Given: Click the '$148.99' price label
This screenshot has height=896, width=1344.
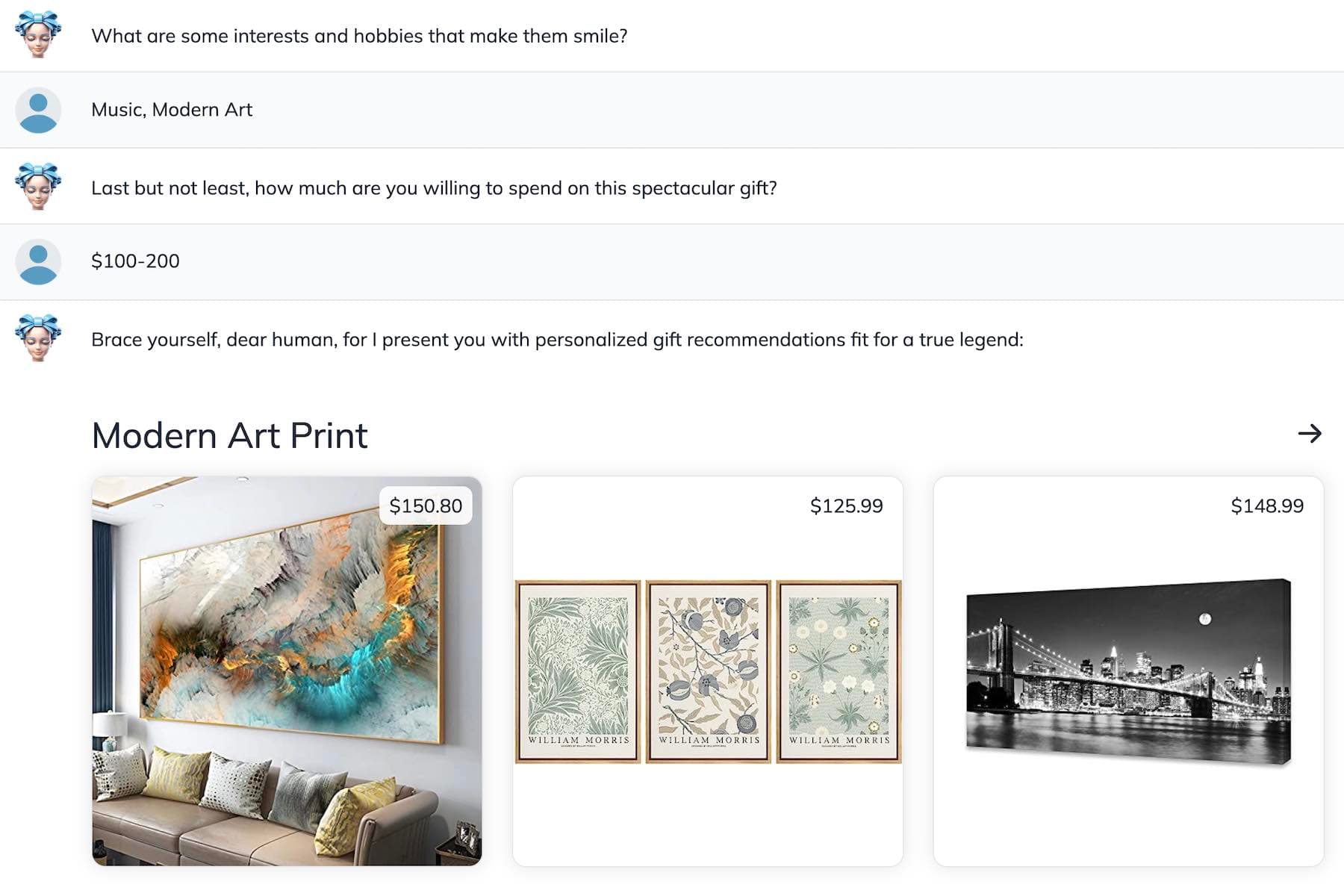Looking at the screenshot, I should 1266,505.
